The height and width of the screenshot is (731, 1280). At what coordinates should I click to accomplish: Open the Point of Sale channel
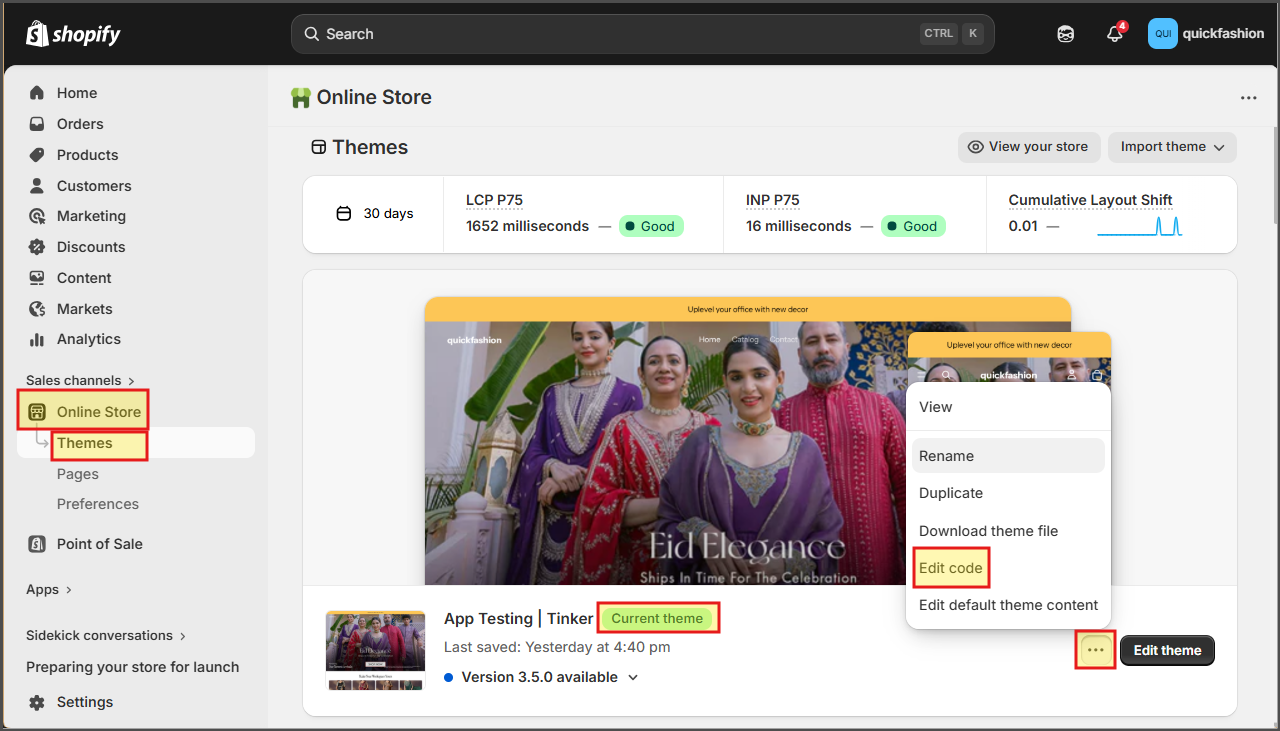99,544
